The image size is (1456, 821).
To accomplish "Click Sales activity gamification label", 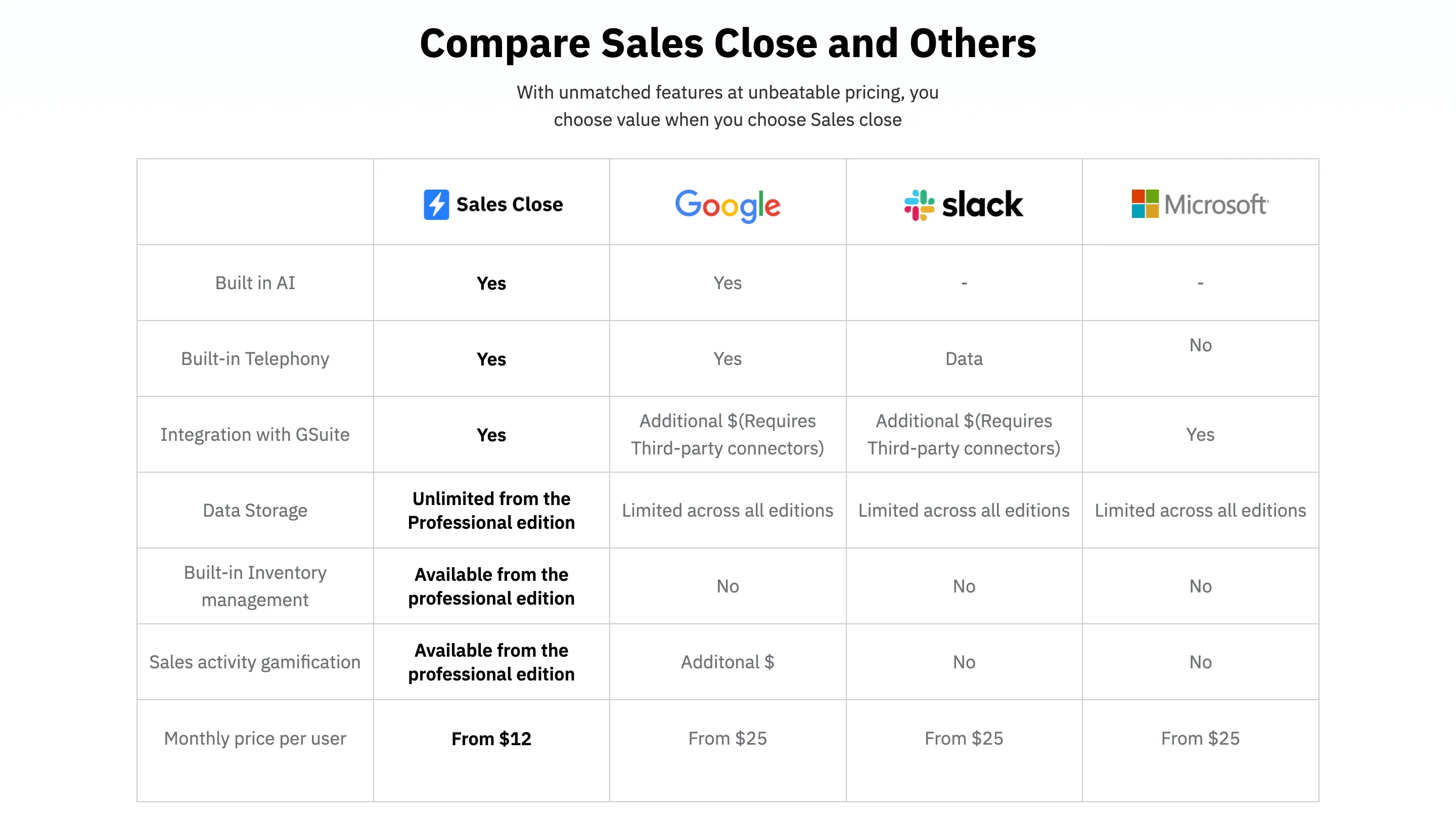I will [x=255, y=662].
